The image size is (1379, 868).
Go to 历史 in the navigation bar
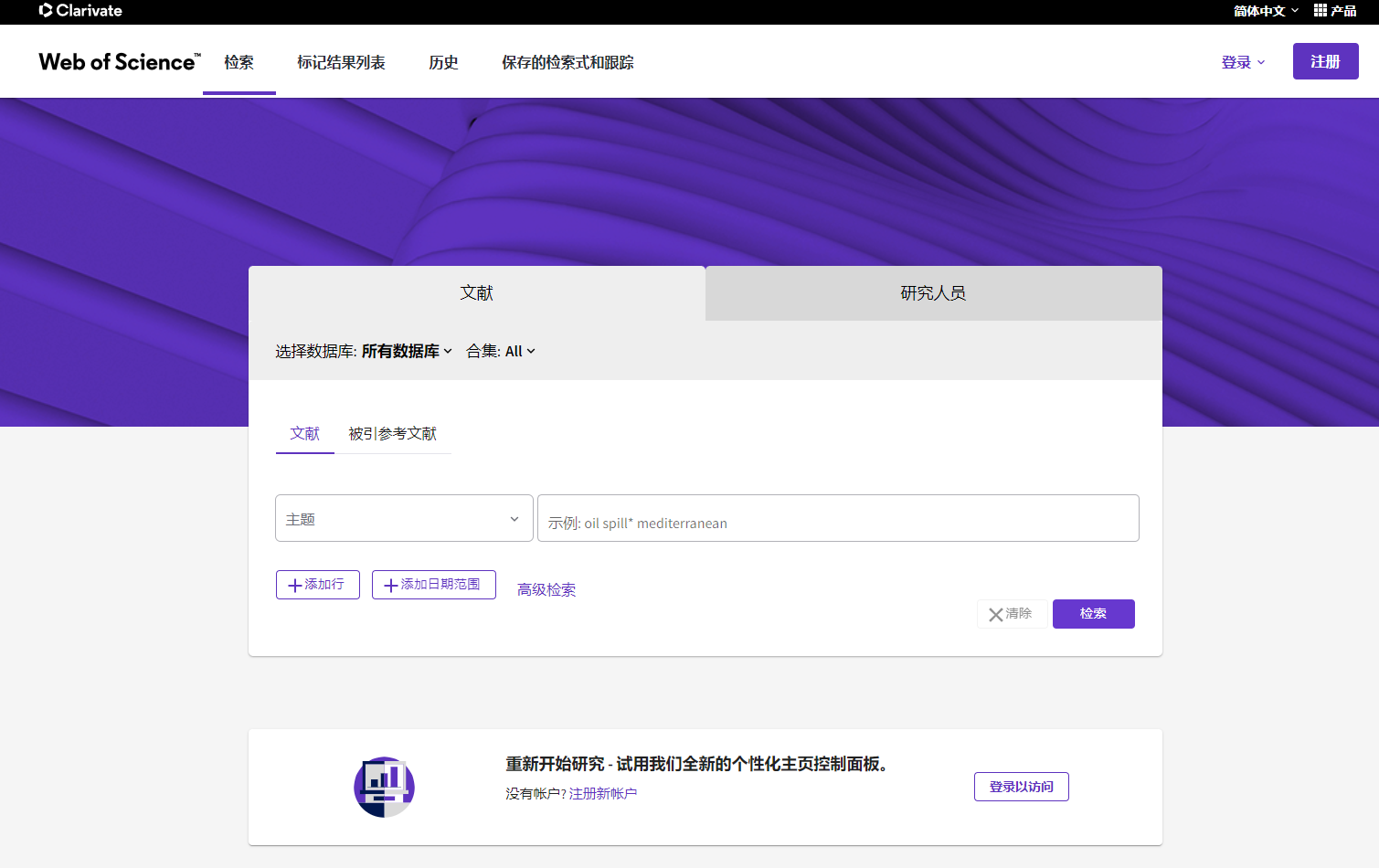[x=443, y=62]
